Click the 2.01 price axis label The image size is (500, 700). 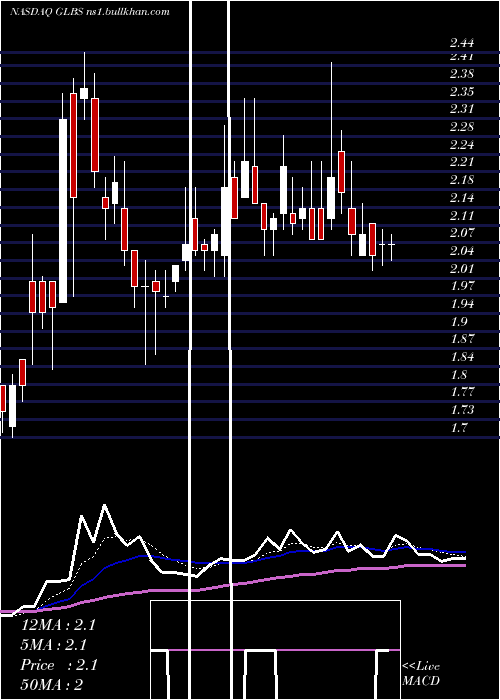point(462,268)
